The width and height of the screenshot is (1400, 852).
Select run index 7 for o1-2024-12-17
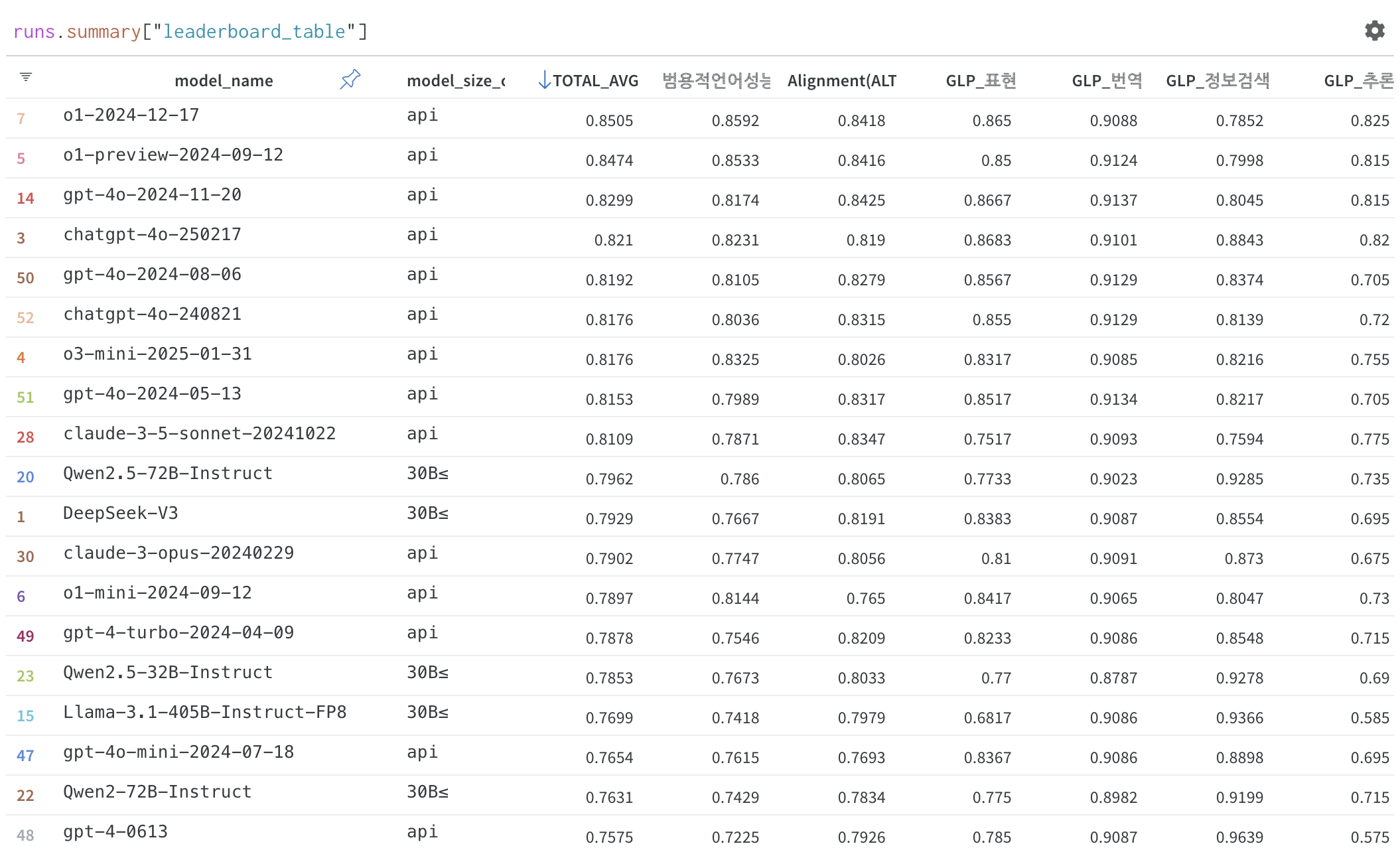21,119
